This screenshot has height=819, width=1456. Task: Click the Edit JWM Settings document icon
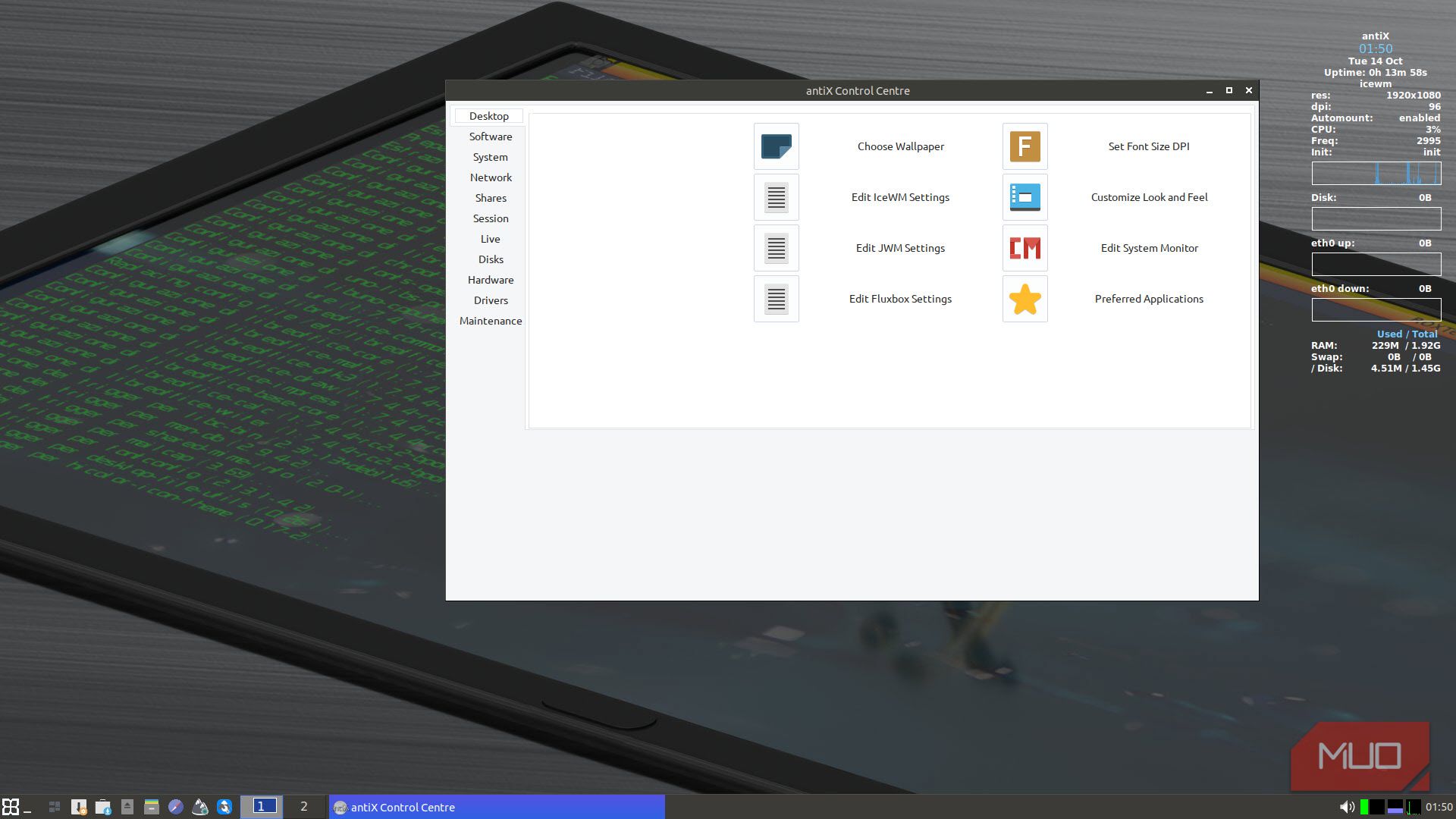pos(776,248)
